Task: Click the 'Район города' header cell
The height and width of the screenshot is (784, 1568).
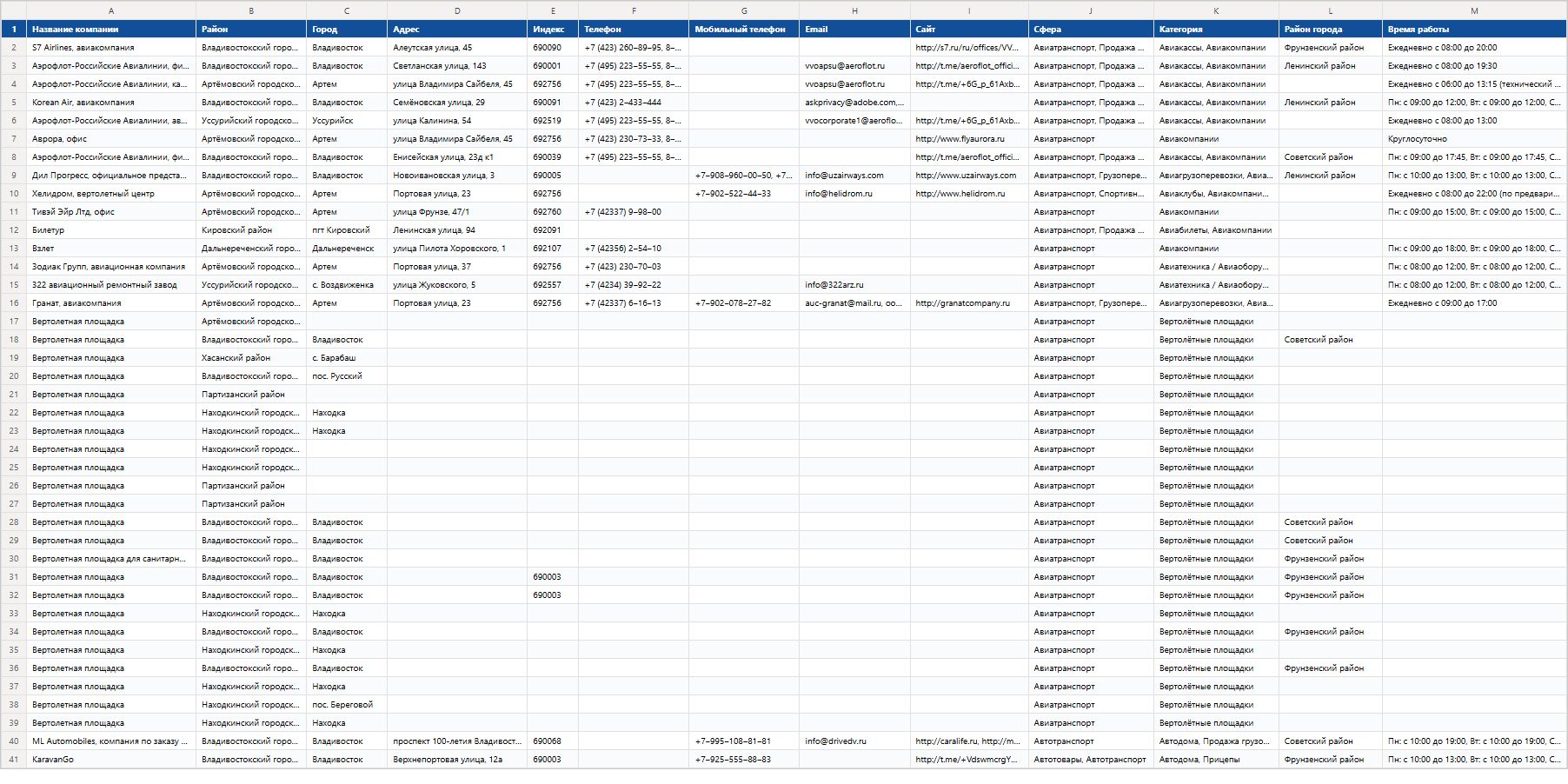Action: pyautogui.click(x=1331, y=30)
